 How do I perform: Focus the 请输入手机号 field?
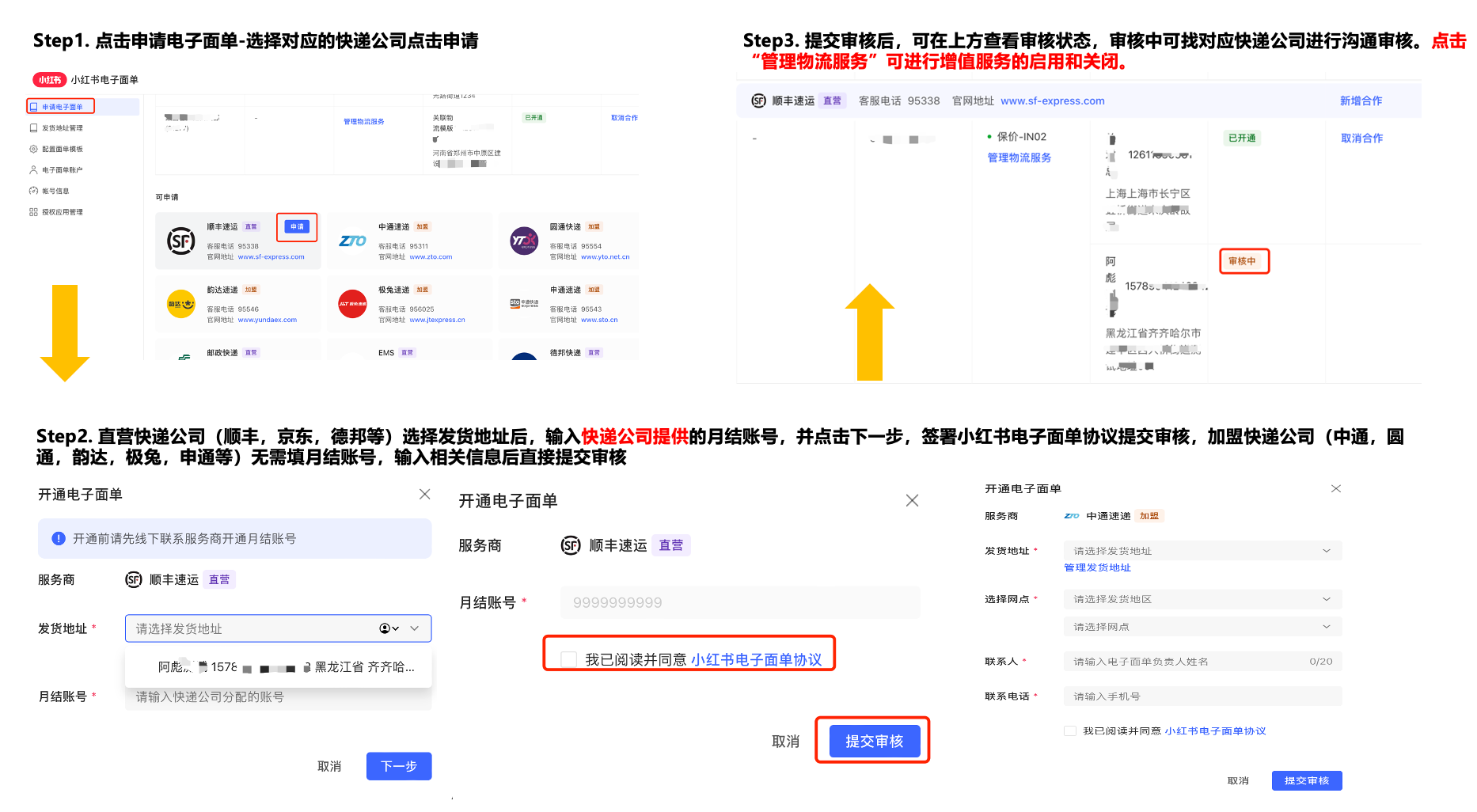coord(1203,696)
